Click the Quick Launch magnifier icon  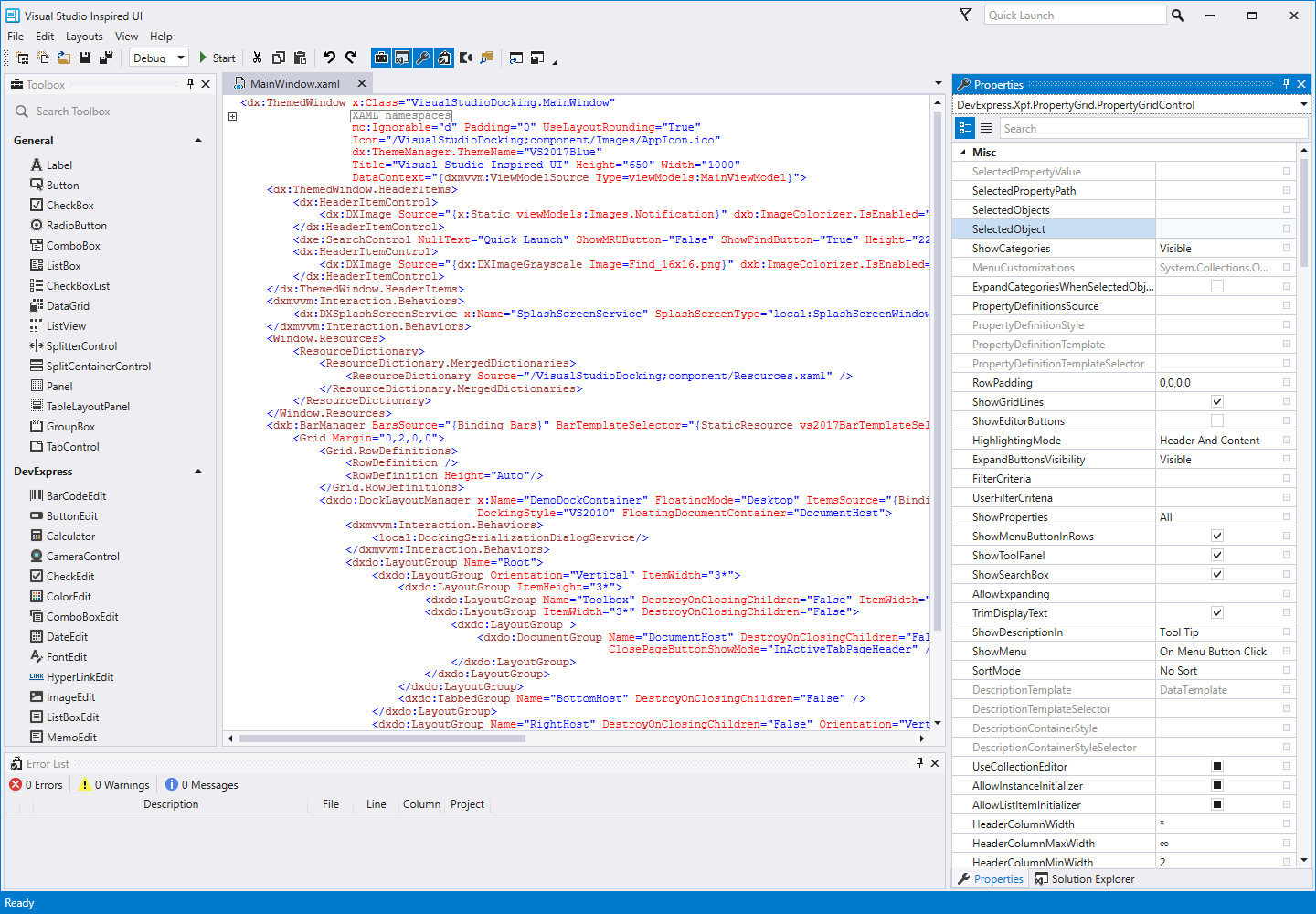pyautogui.click(x=1178, y=16)
